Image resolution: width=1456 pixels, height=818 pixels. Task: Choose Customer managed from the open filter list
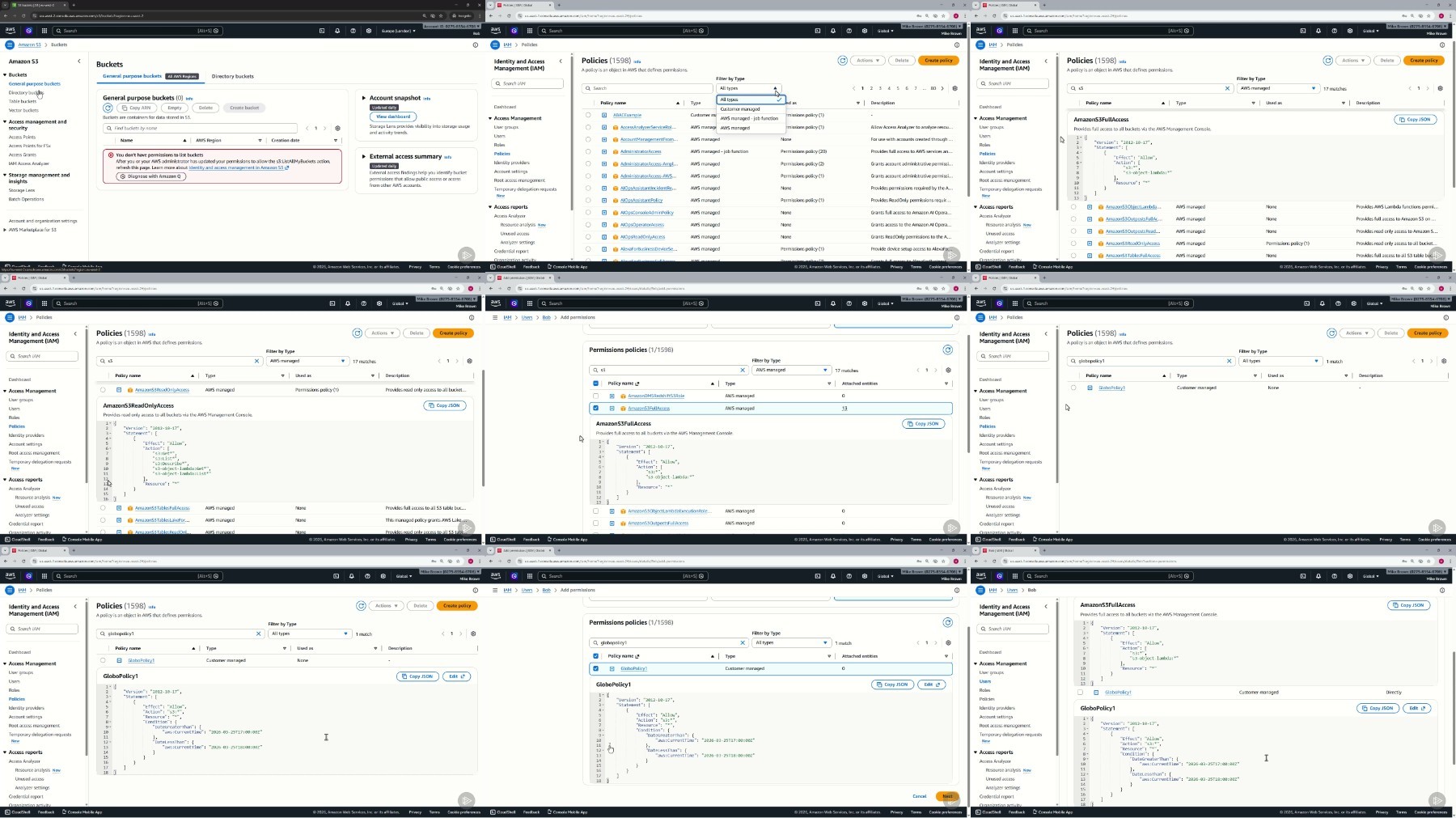click(740, 109)
